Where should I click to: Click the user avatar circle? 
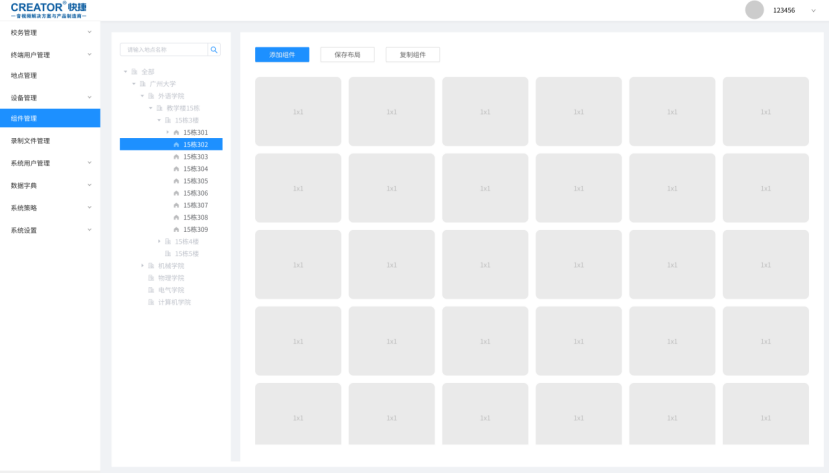pos(754,10)
